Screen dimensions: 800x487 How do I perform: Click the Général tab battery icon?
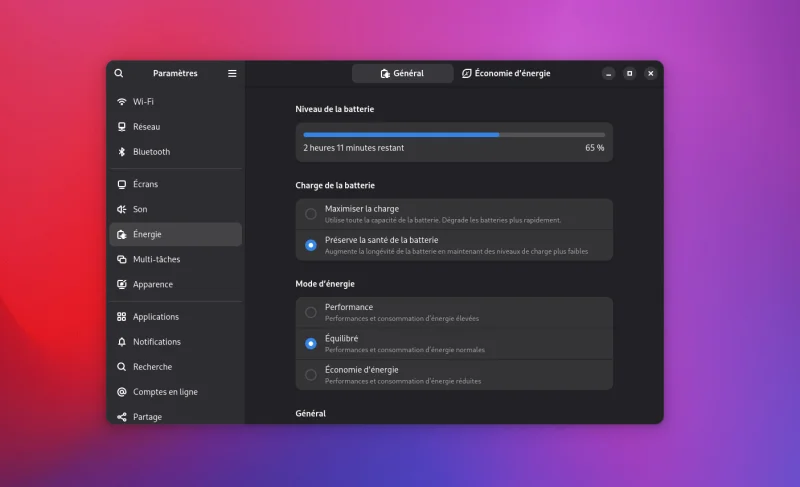pyautogui.click(x=385, y=74)
